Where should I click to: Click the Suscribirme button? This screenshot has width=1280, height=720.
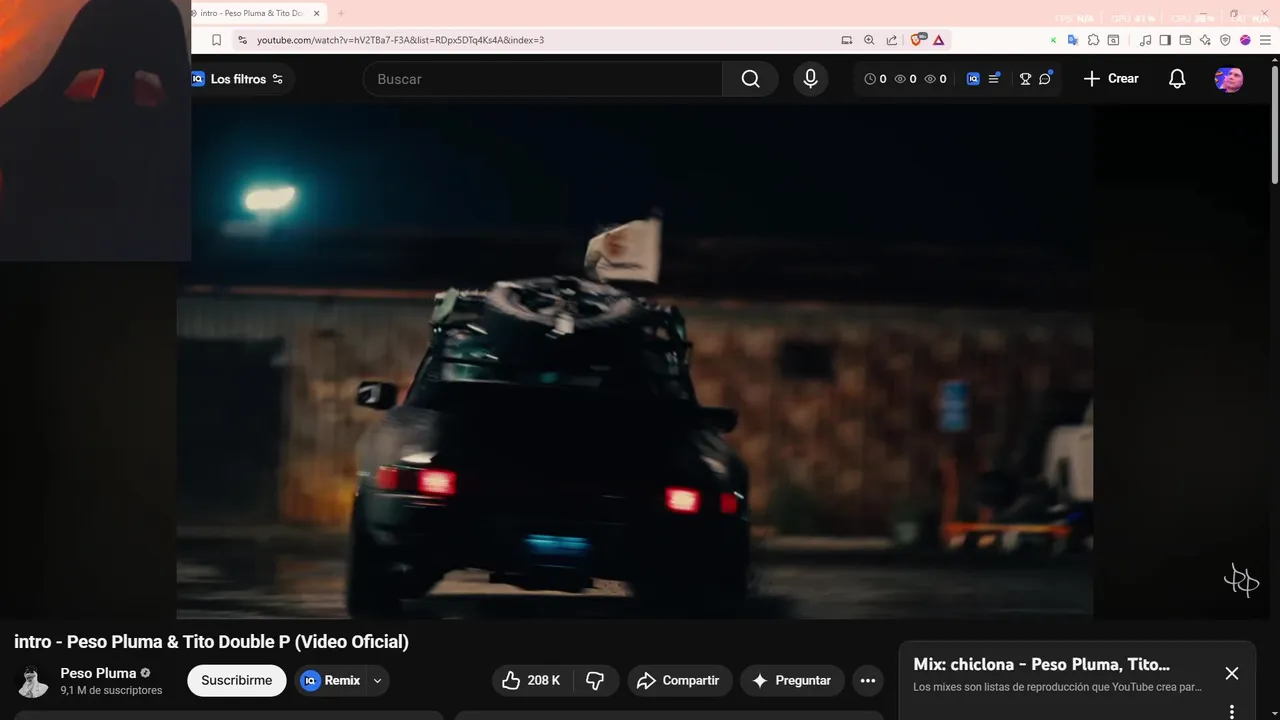[237, 681]
